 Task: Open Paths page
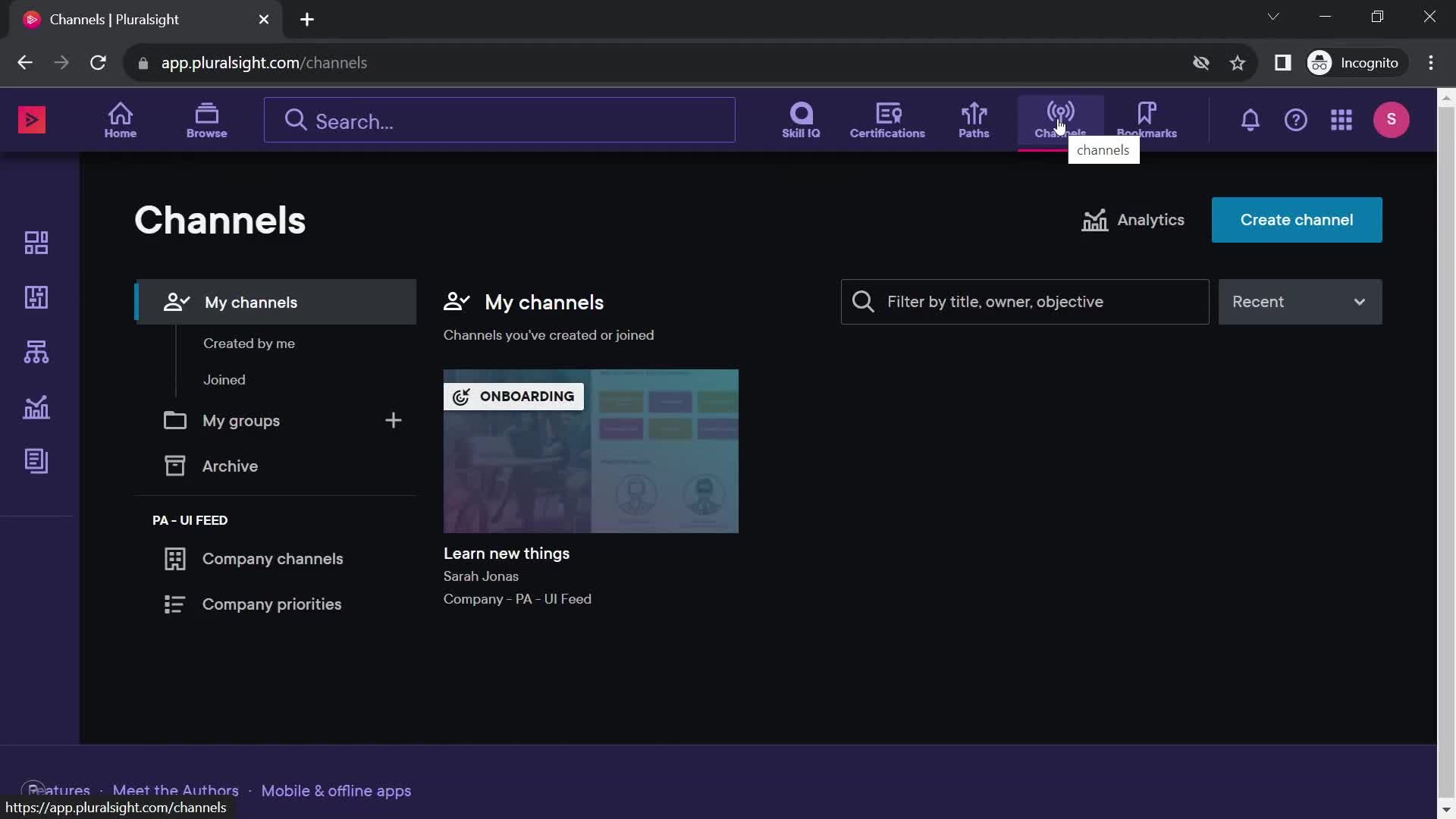(x=974, y=120)
